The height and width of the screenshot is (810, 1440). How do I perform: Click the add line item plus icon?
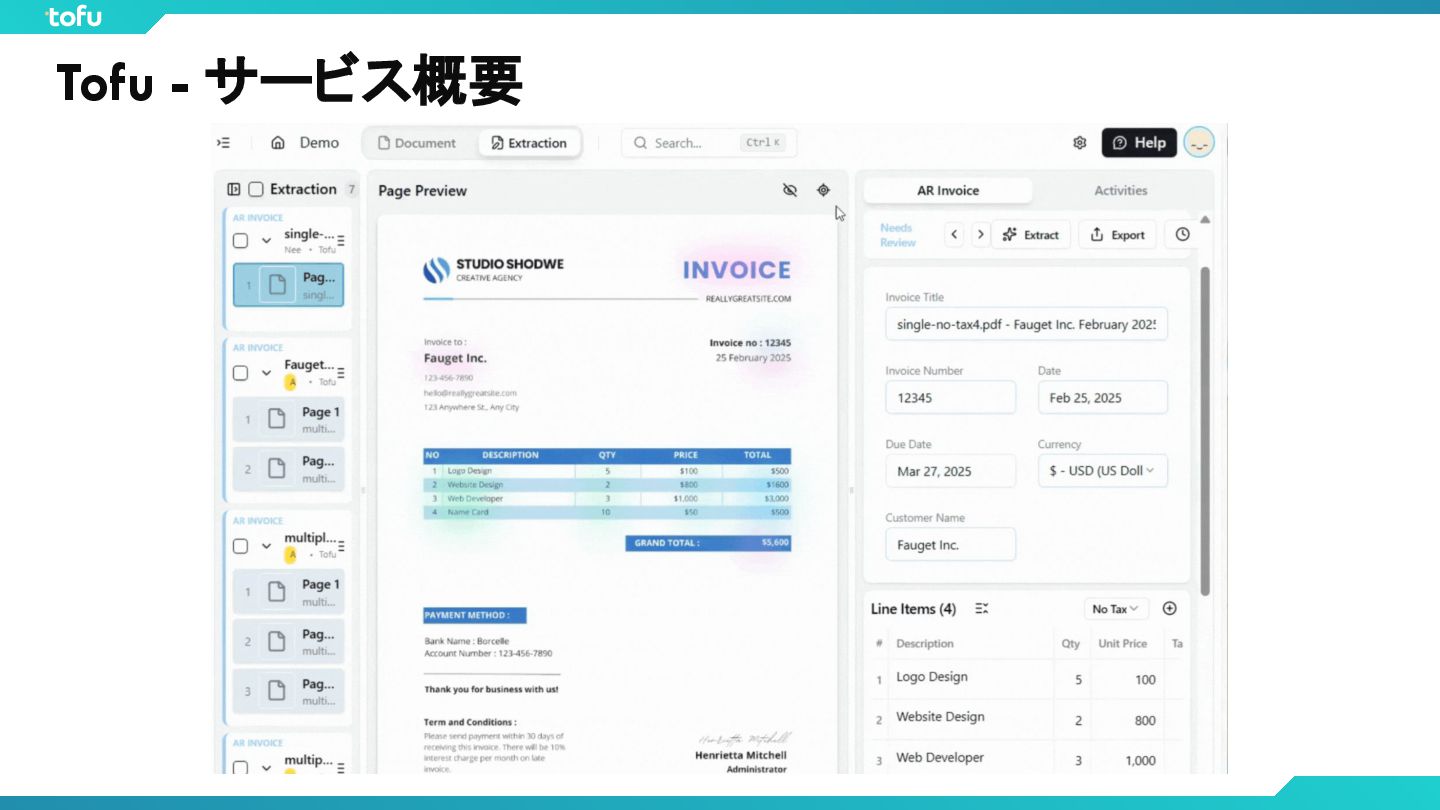1170,608
